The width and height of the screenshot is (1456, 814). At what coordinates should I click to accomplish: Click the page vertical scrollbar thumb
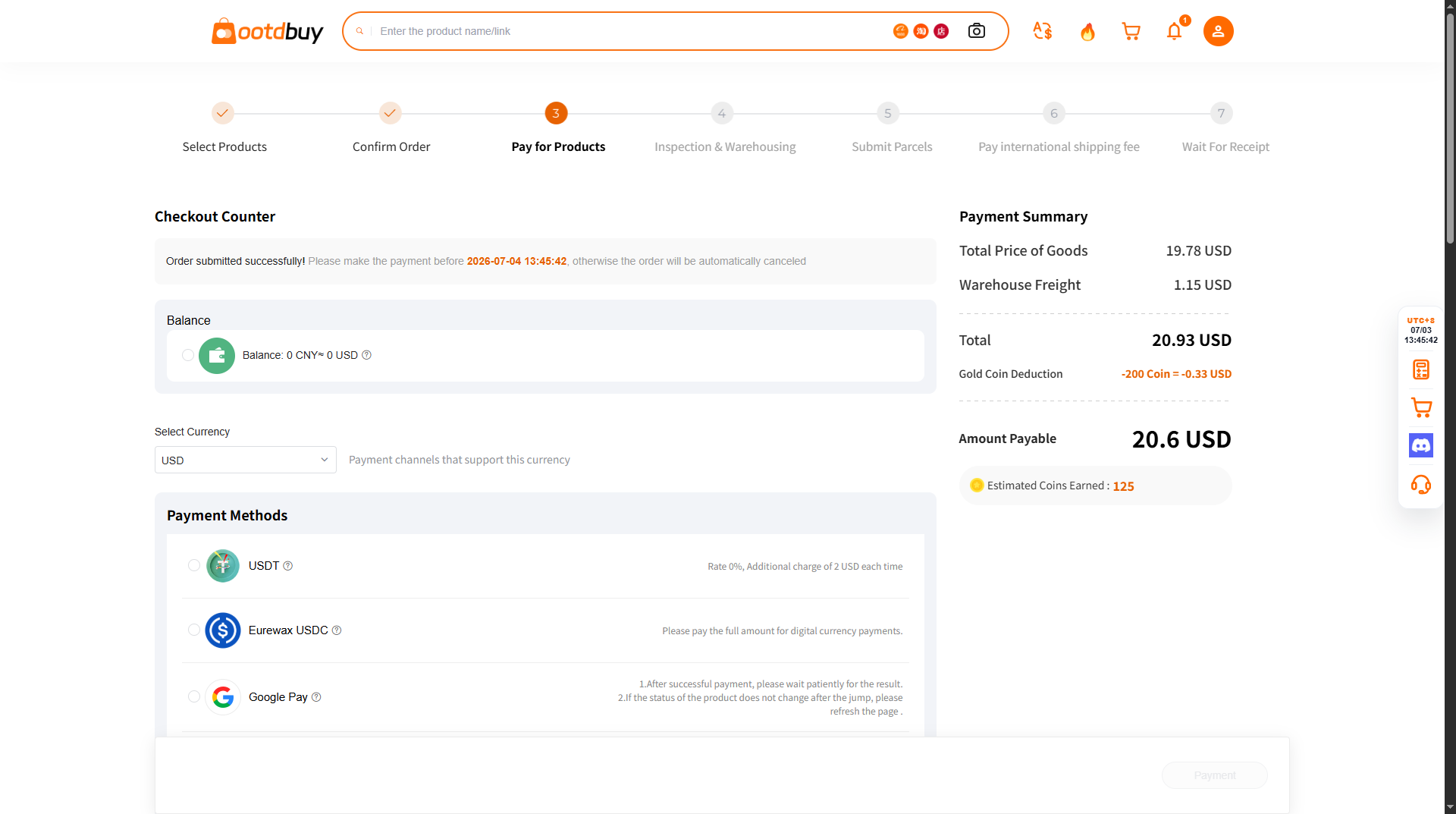tap(1450, 129)
